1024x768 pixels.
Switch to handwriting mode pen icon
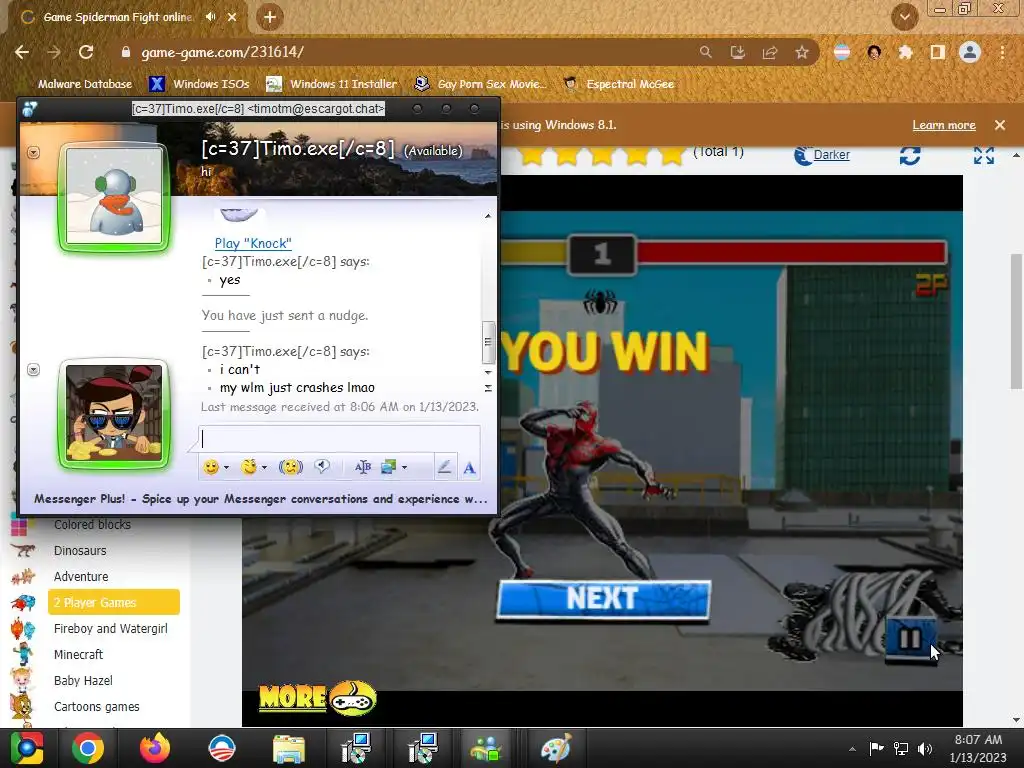click(x=444, y=467)
